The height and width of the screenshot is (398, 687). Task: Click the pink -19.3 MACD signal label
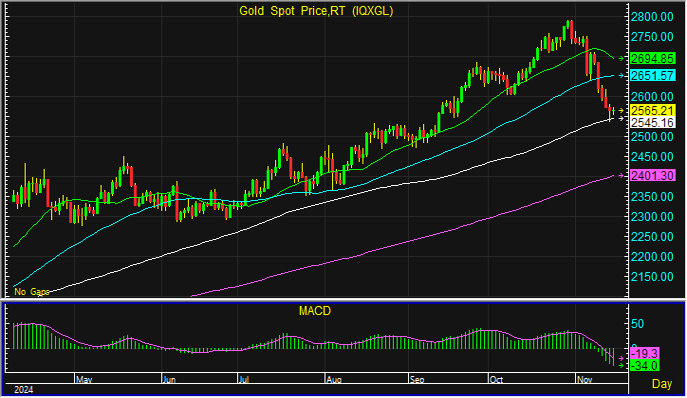coord(644,353)
